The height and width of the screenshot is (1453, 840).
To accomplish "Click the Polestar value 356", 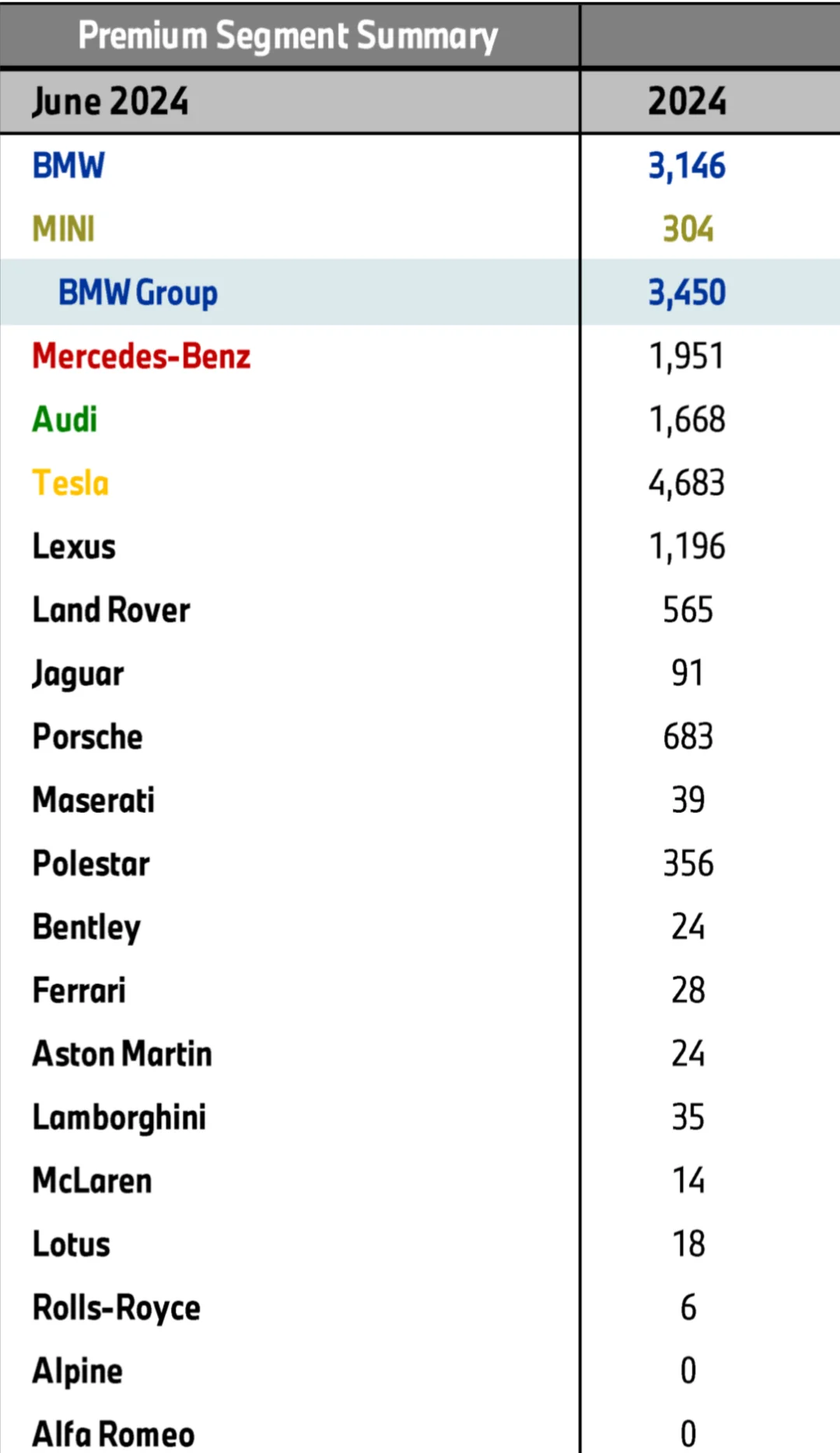I will 688,863.
